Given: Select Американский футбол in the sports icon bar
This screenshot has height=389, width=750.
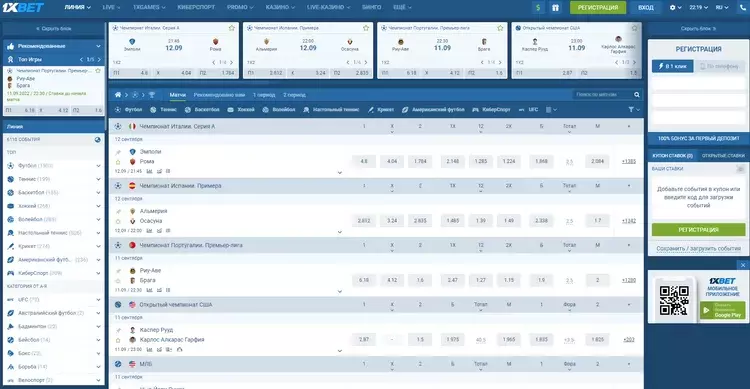Looking at the screenshot, I should (x=433, y=110).
